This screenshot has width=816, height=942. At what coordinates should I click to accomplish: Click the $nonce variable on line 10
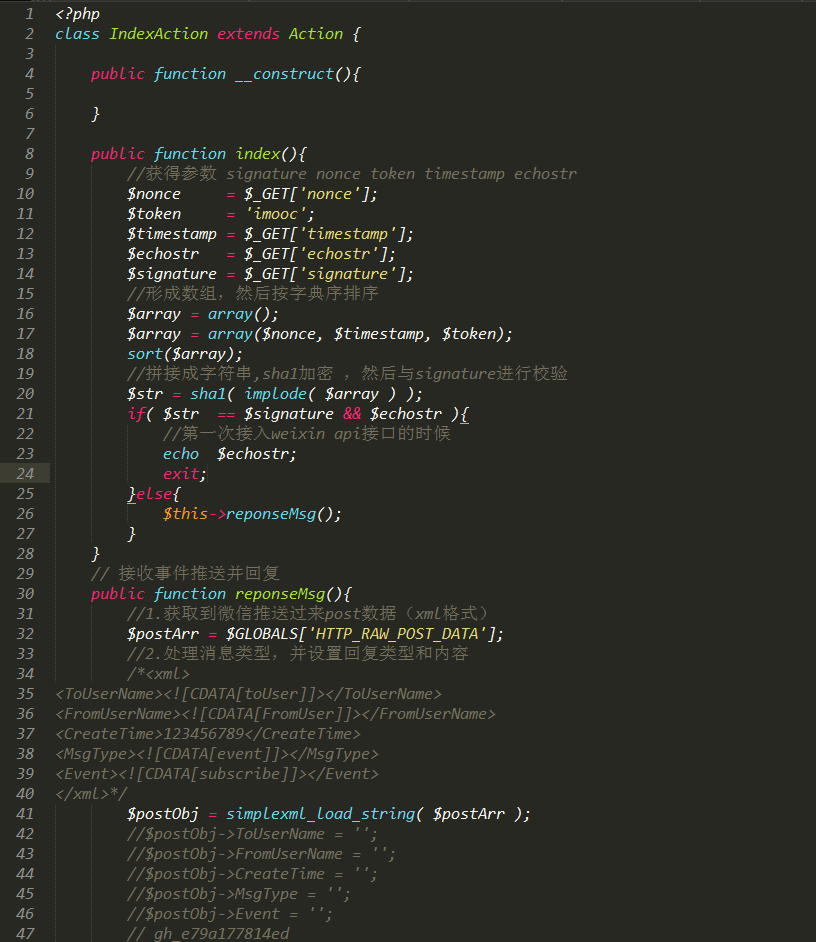[153, 194]
